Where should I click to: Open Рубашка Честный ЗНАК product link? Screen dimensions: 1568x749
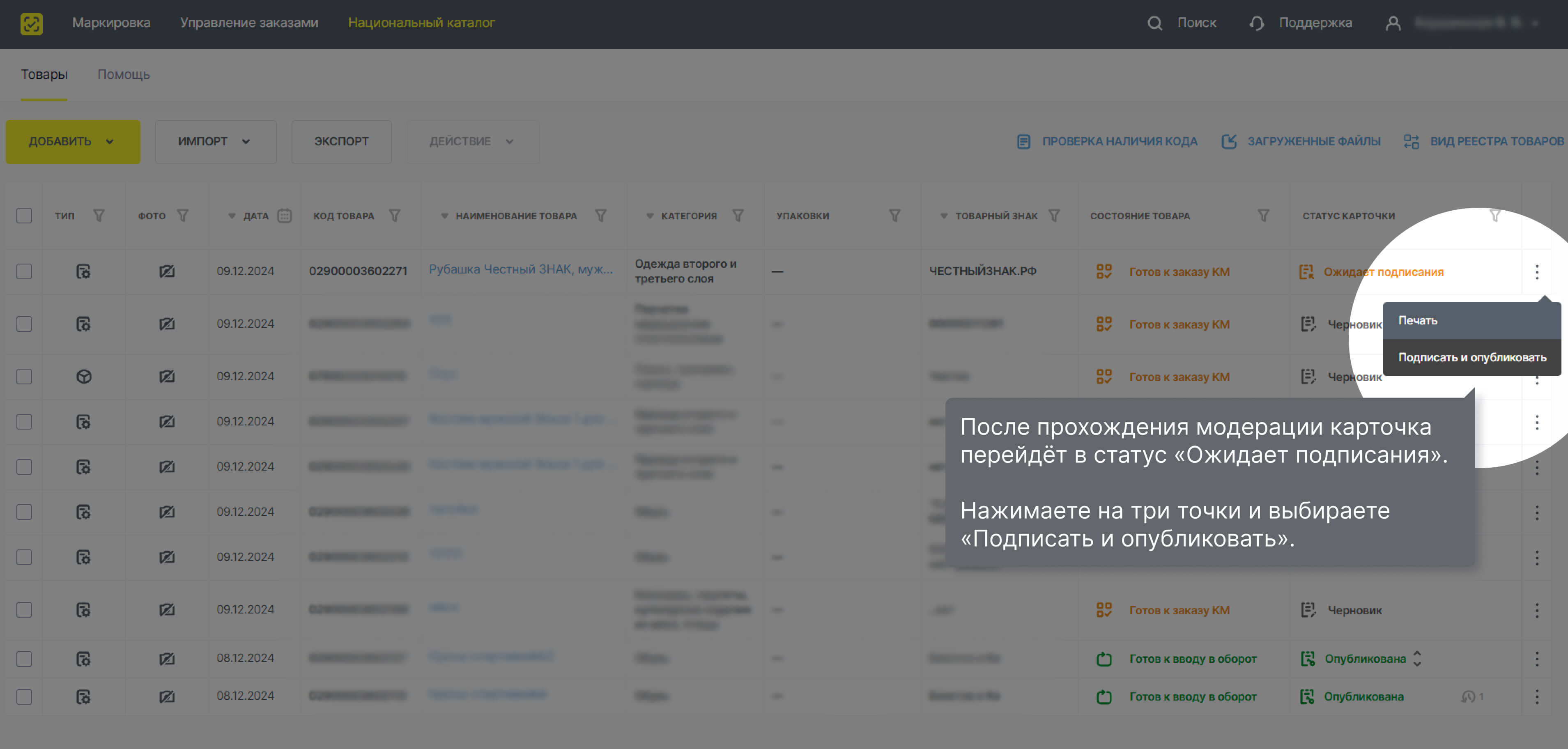[x=520, y=269]
